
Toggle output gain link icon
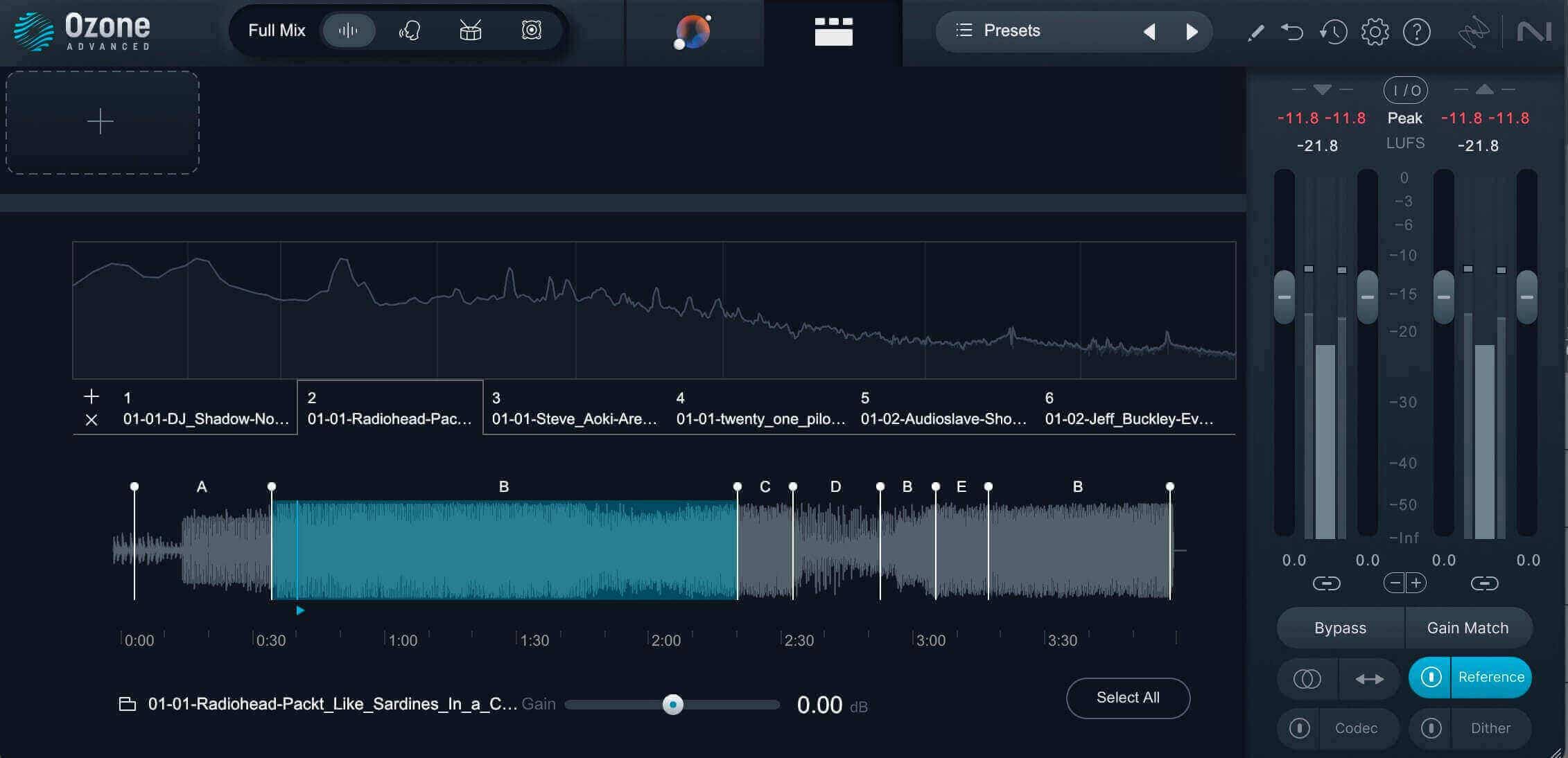(1484, 583)
